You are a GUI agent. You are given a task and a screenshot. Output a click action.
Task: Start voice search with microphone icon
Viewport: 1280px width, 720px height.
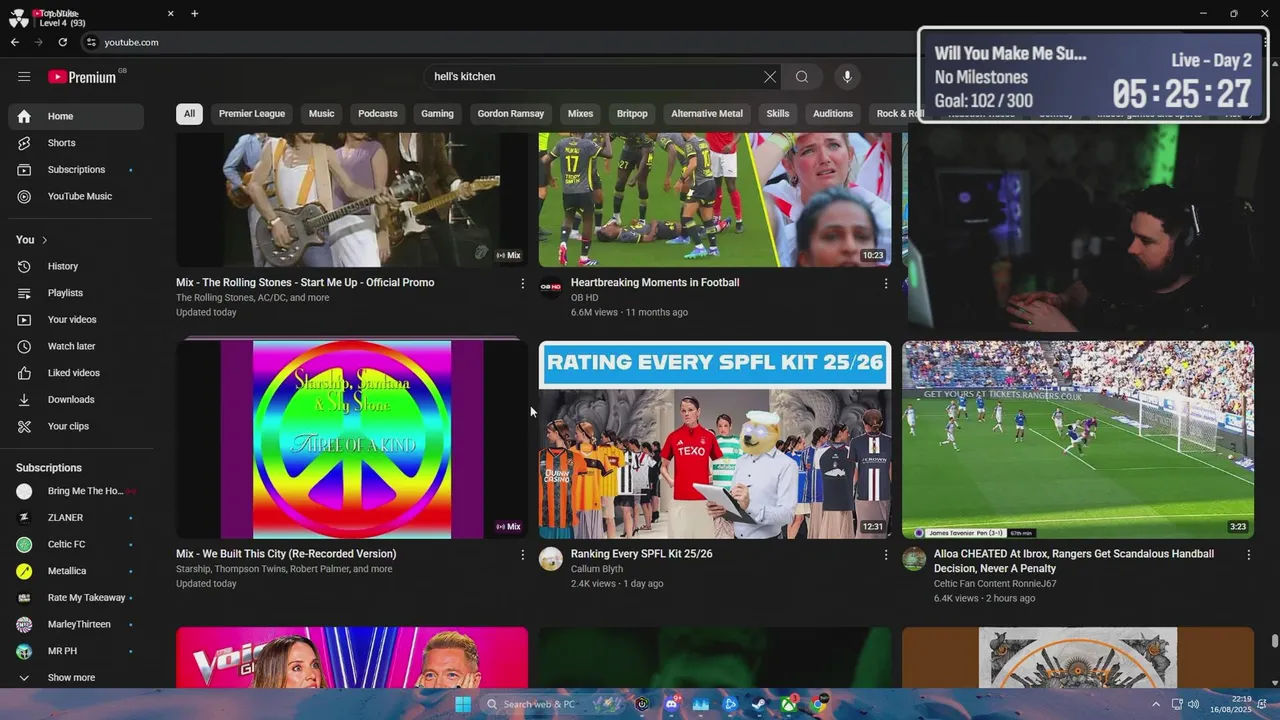[x=847, y=77]
